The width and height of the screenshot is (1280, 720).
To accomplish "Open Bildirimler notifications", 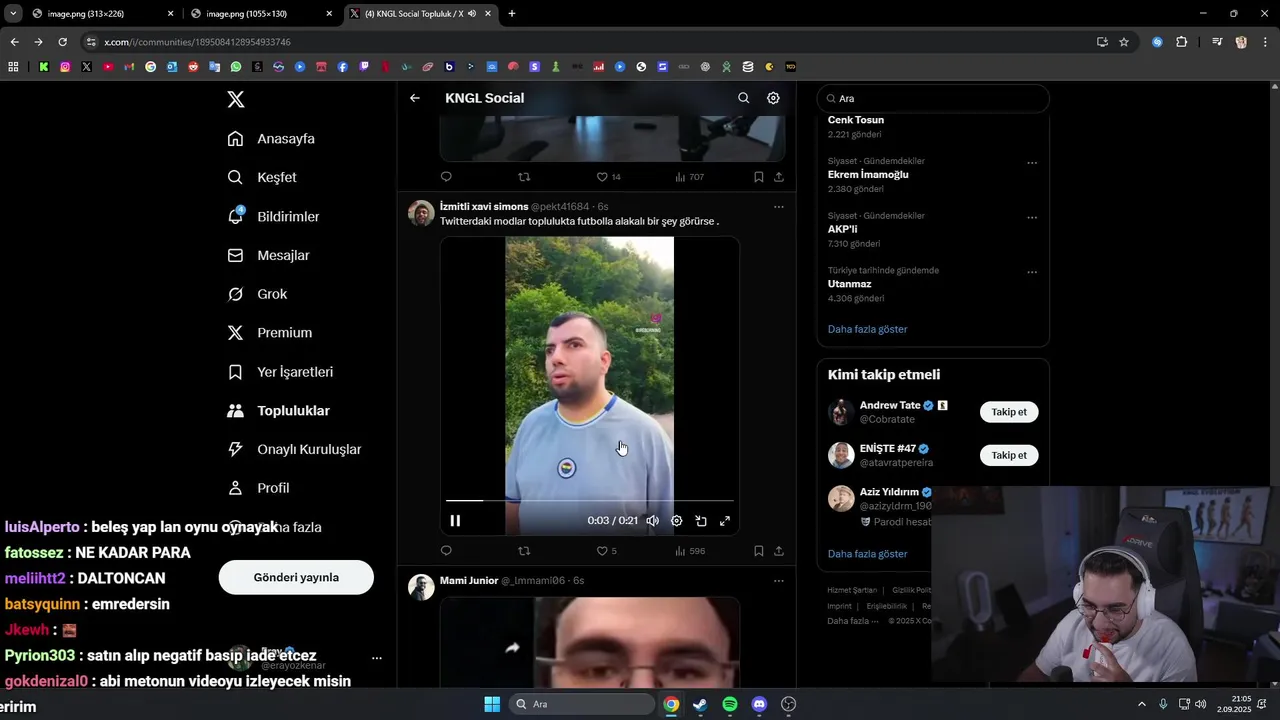I will click(273, 216).
